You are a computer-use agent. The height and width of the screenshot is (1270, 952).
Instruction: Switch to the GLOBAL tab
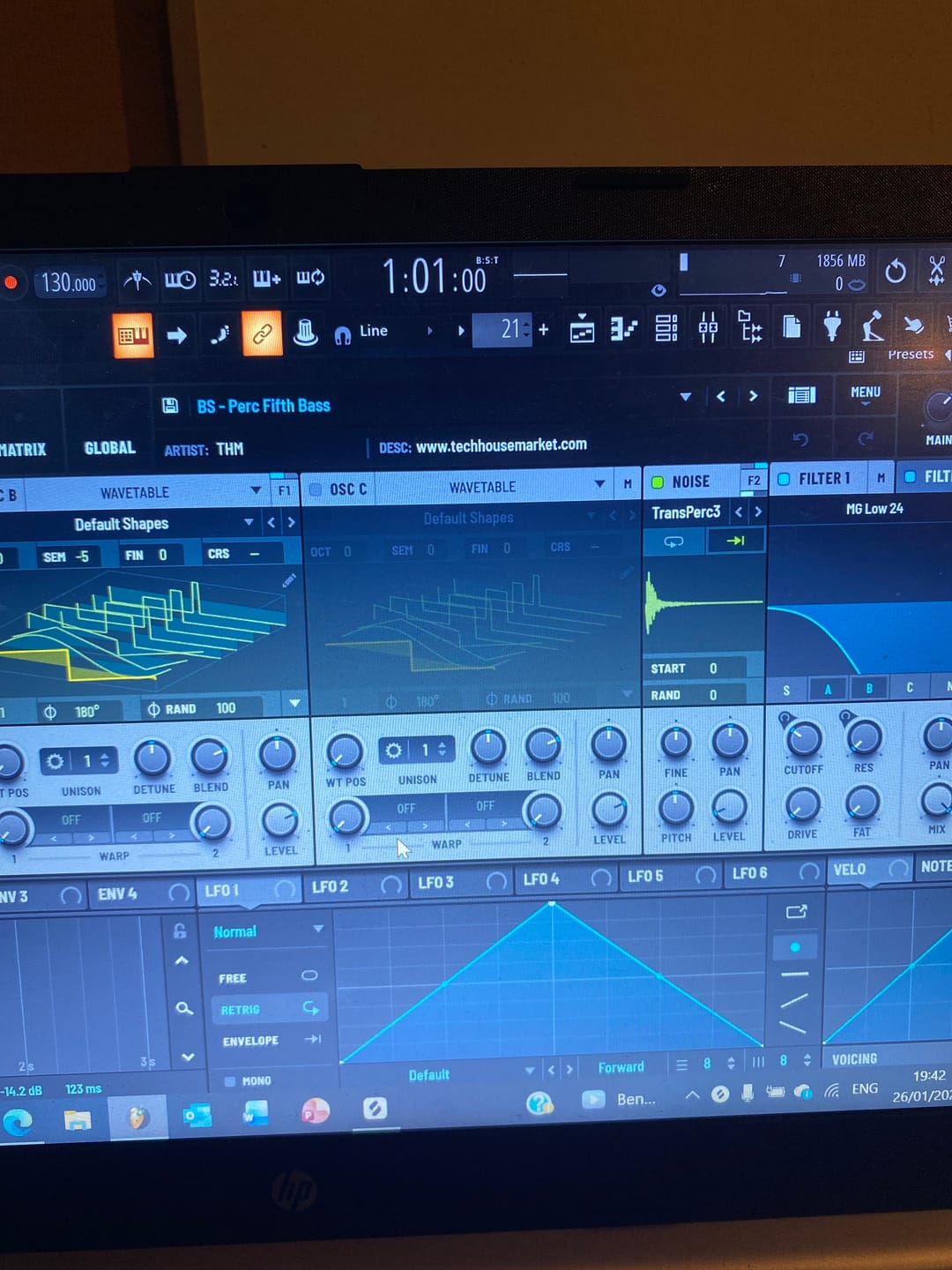(x=110, y=448)
